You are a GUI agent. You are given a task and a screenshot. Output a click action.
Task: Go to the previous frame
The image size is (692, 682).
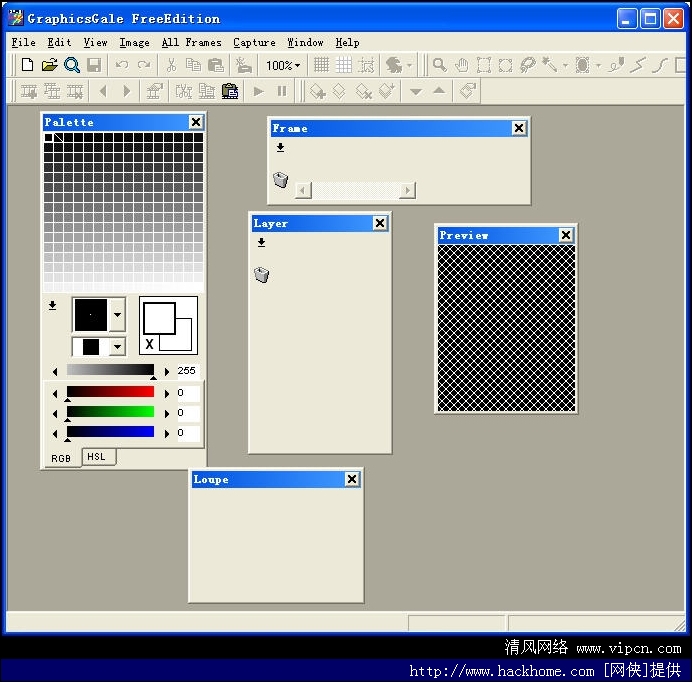point(104,91)
